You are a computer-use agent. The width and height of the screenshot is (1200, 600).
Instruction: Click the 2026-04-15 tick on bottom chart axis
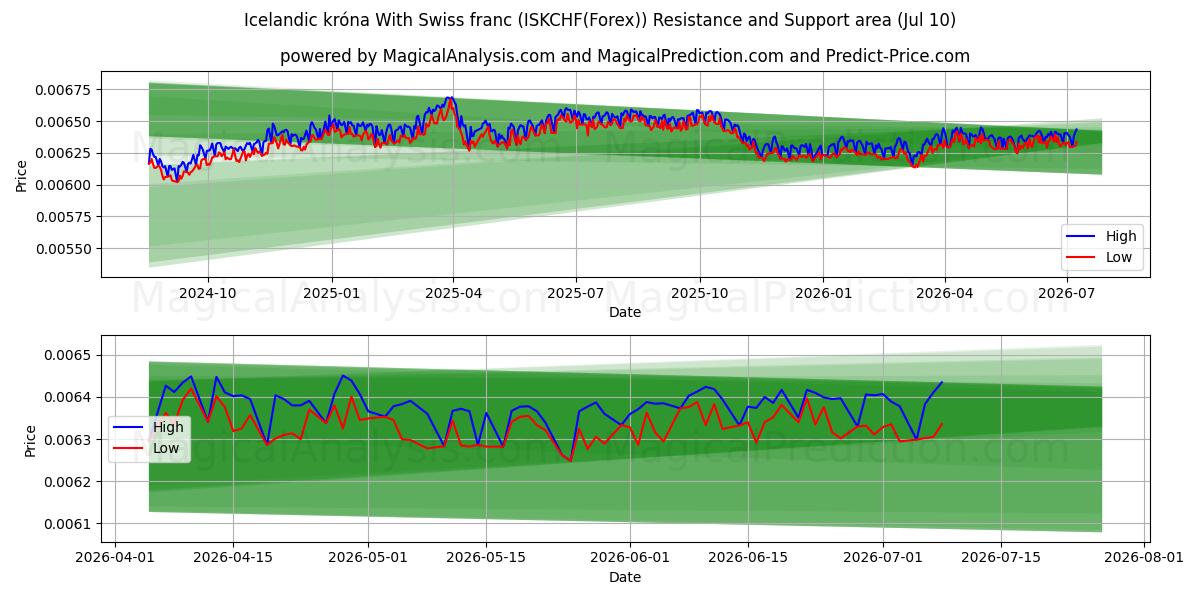click(233, 558)
